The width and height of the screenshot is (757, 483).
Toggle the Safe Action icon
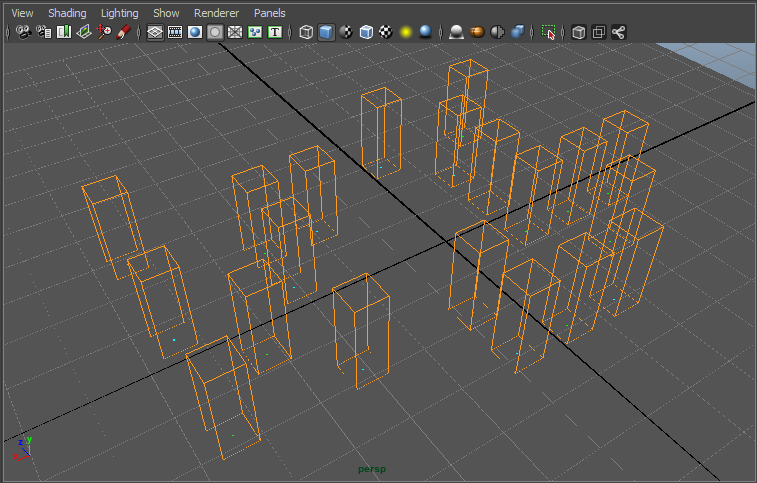coord(255,32)
